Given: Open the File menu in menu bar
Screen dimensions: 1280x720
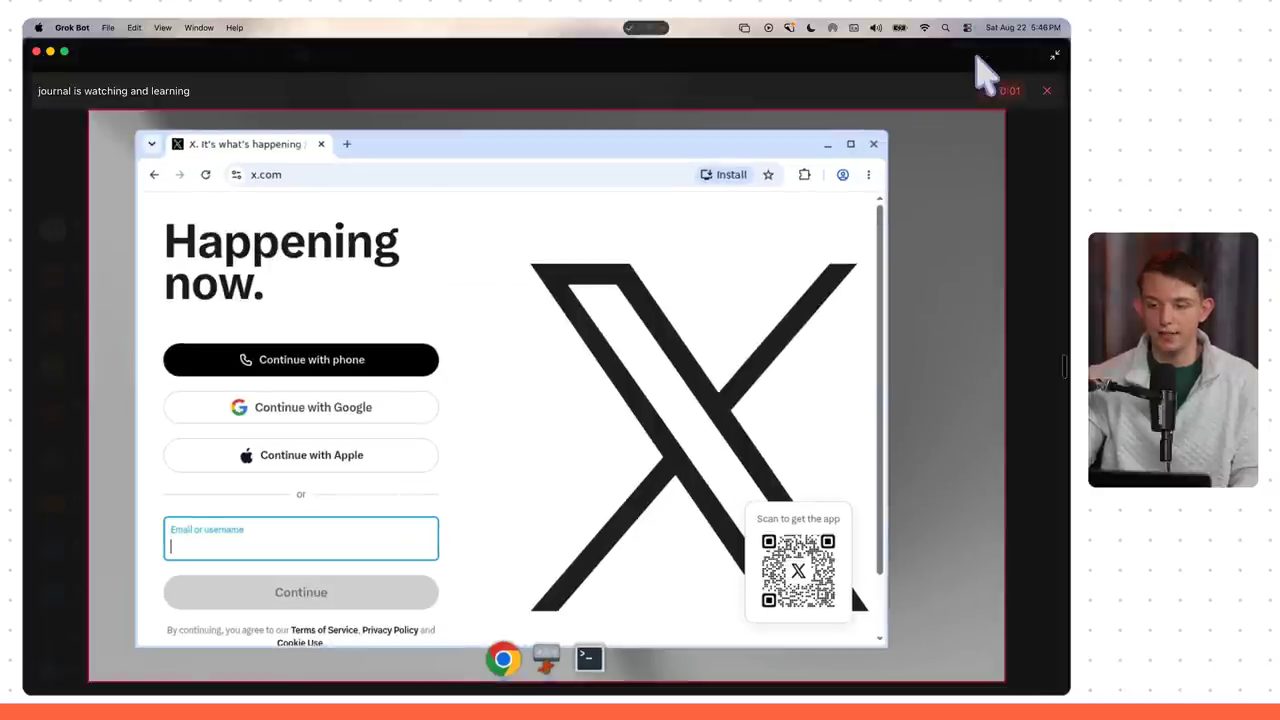Looking at the screenshot, I should click(x=108, y=28).
